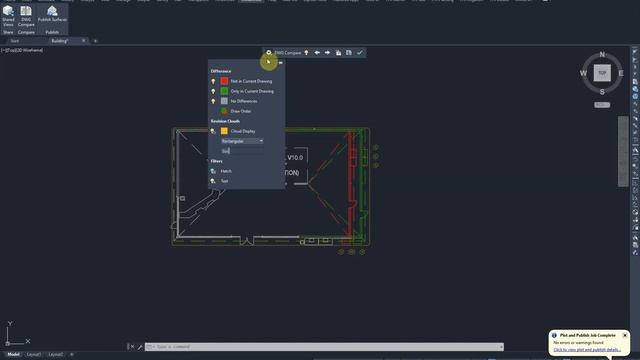
Task: Open the DWG Compare toolbar settings gear
Action: (x=269, y=53)
